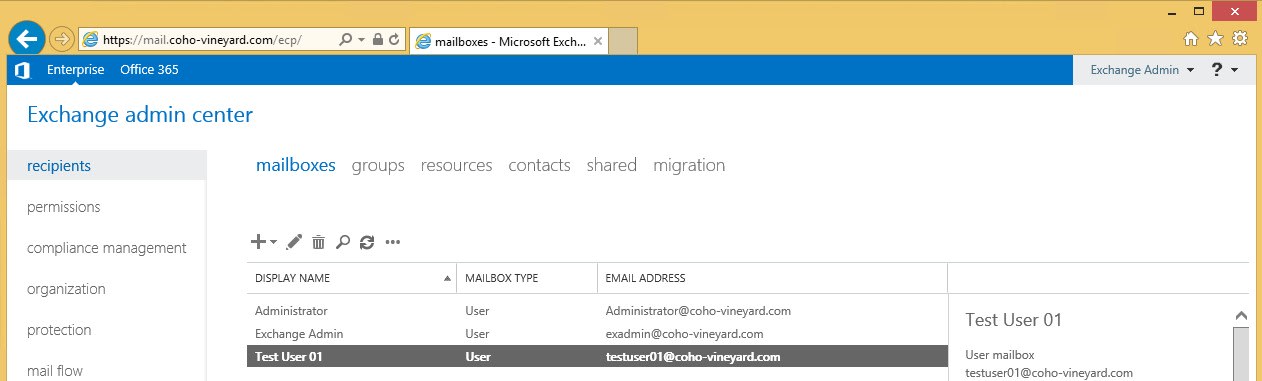Select the mailboxes - Microsoft Exchange browser tab
The width and height of the screenshot is (1262, 381).
(x=509, y=41)
